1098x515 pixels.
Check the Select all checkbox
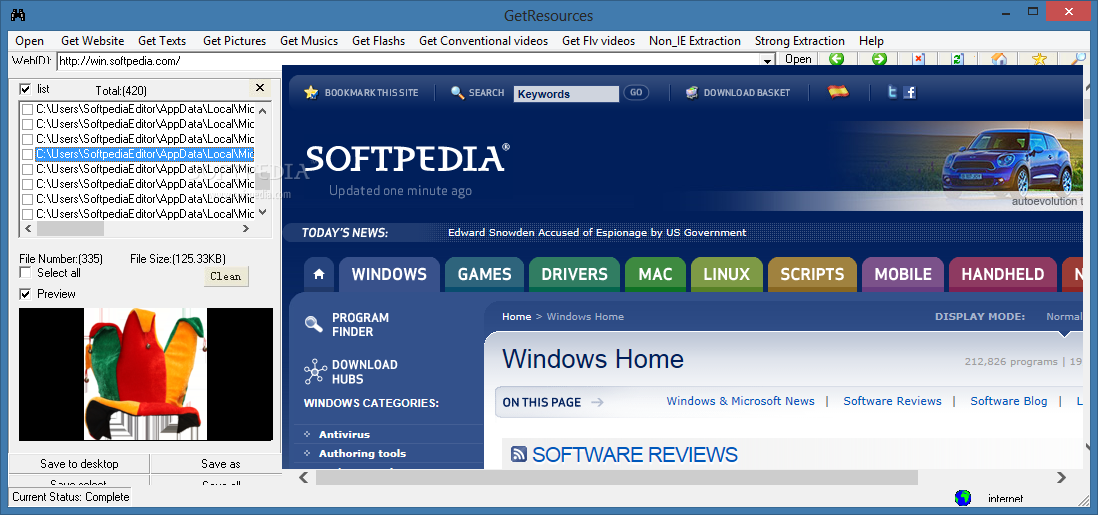click(25, 273)
